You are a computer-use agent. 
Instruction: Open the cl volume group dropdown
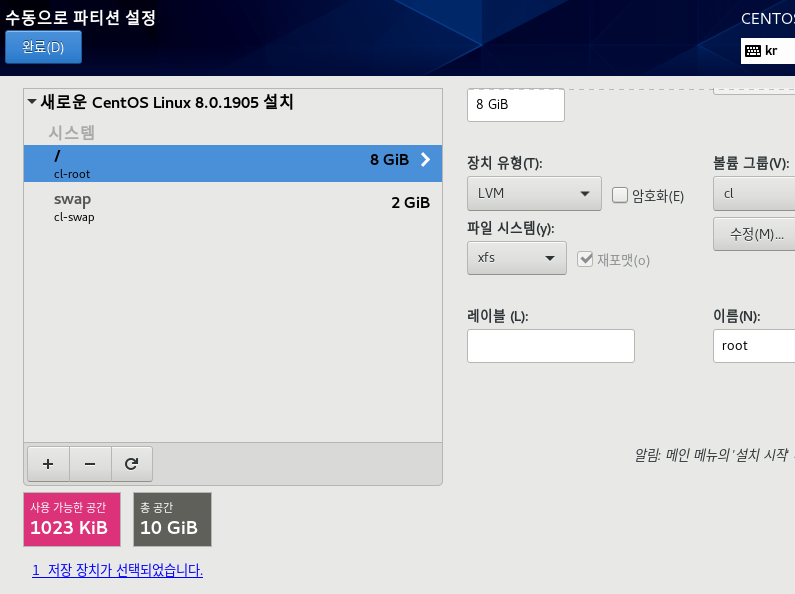[x=754, y=194]
